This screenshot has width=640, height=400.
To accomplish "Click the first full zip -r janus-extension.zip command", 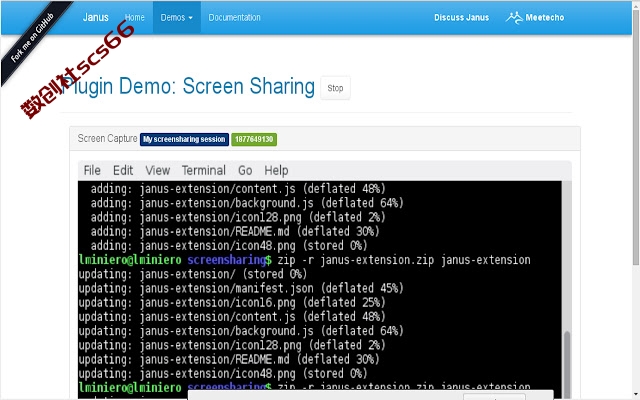I will [404, 260].
